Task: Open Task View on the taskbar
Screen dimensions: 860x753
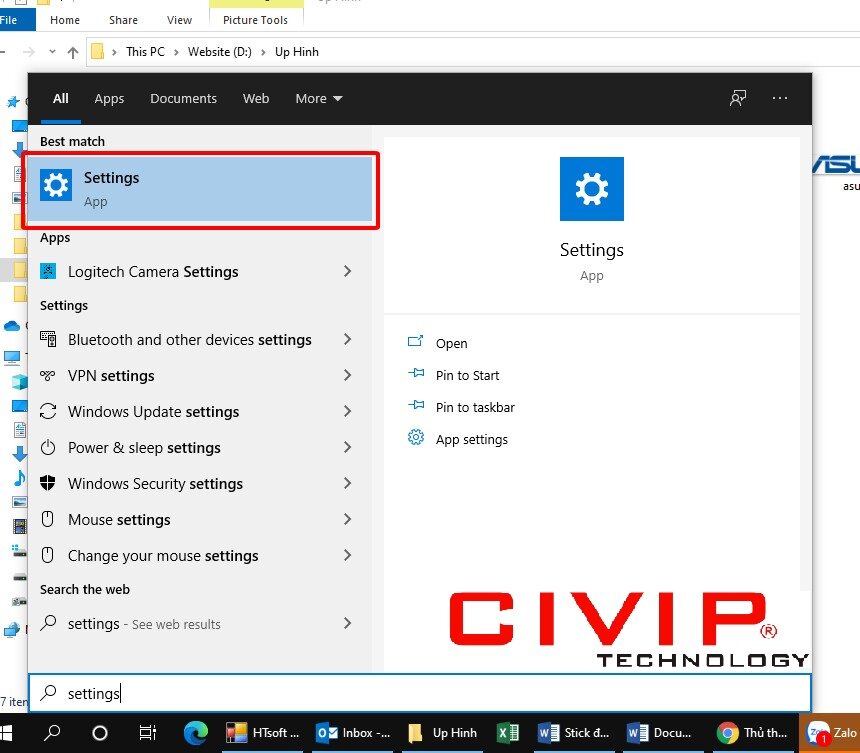Action: [x=148, y=733]
